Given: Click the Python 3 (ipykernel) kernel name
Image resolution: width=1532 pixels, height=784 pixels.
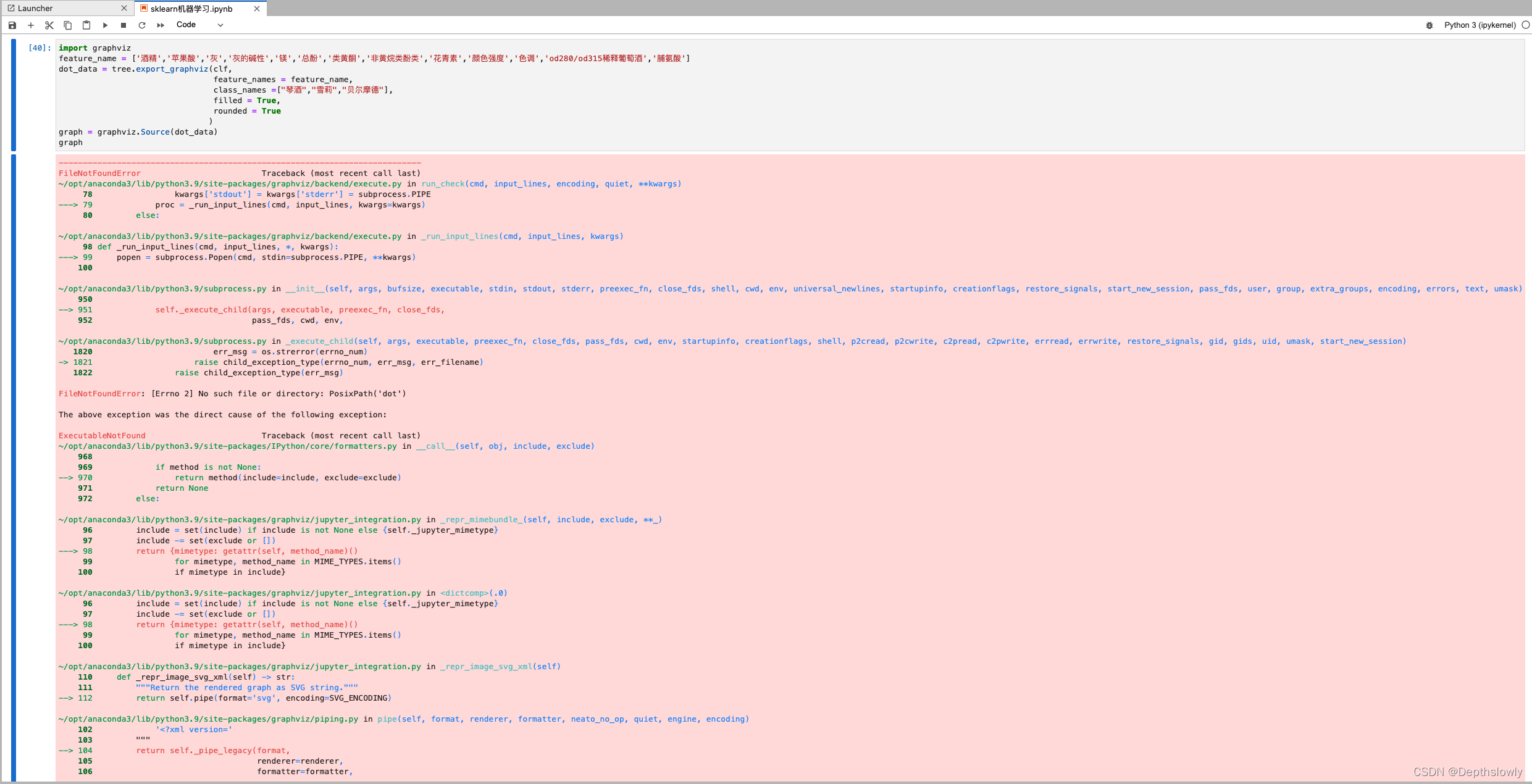Looking at the screenshot, I should 1480,25.
